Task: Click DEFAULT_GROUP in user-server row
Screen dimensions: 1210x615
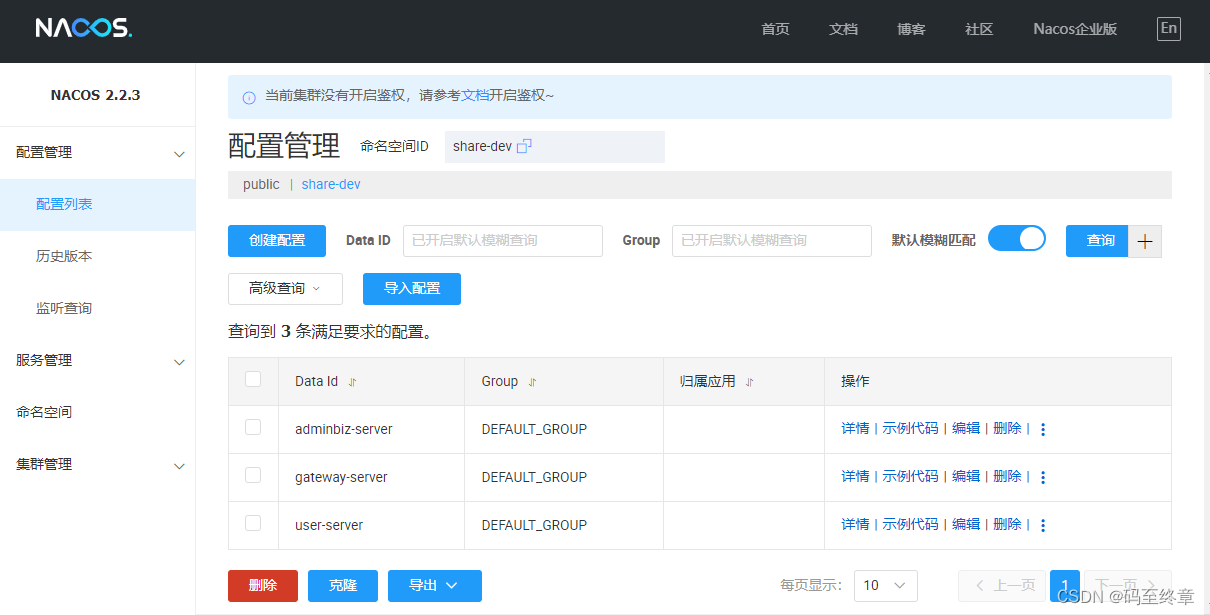Action: (534, 525)
